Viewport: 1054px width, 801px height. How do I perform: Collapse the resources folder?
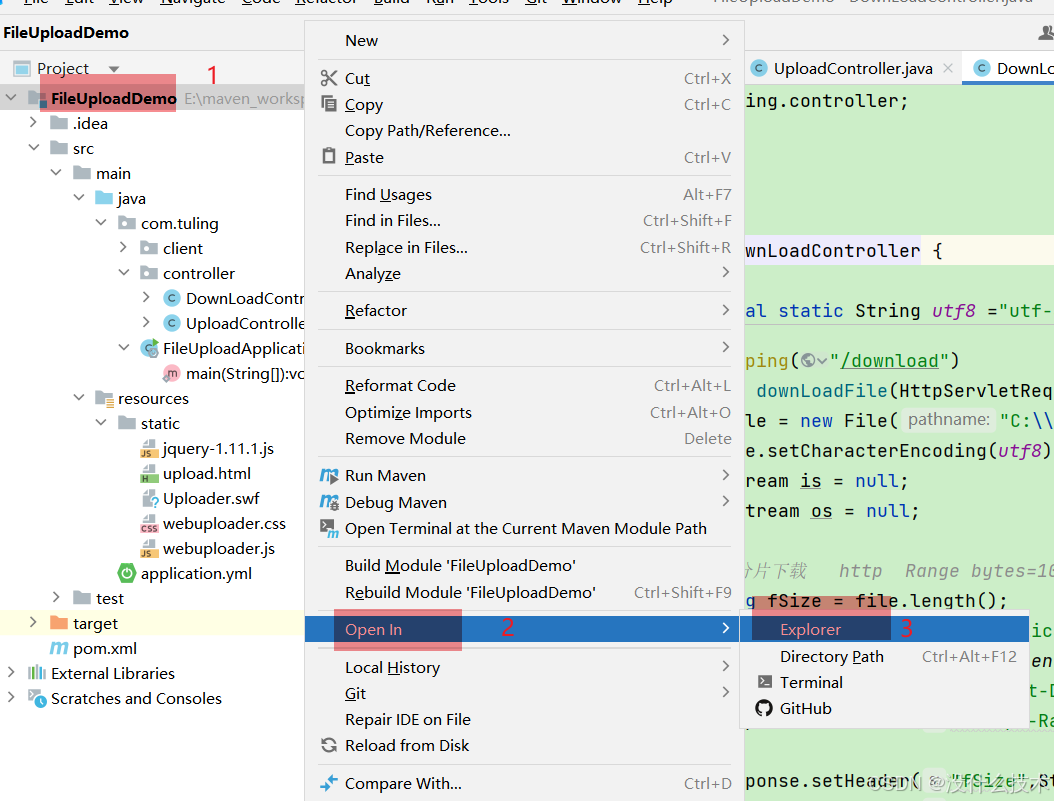tap(79, 398)
